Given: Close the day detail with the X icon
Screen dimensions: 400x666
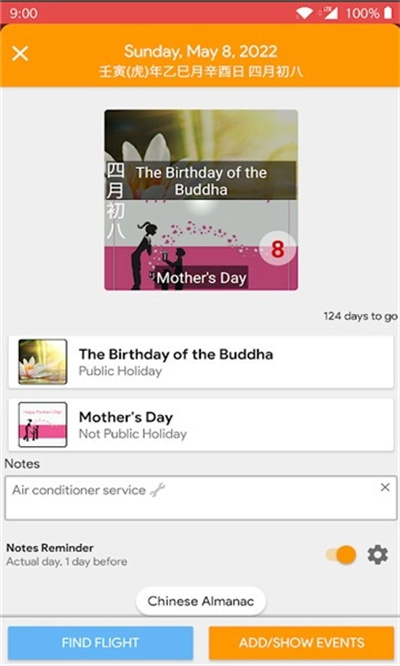Looking at the screenshot, I should click(20, 54).
